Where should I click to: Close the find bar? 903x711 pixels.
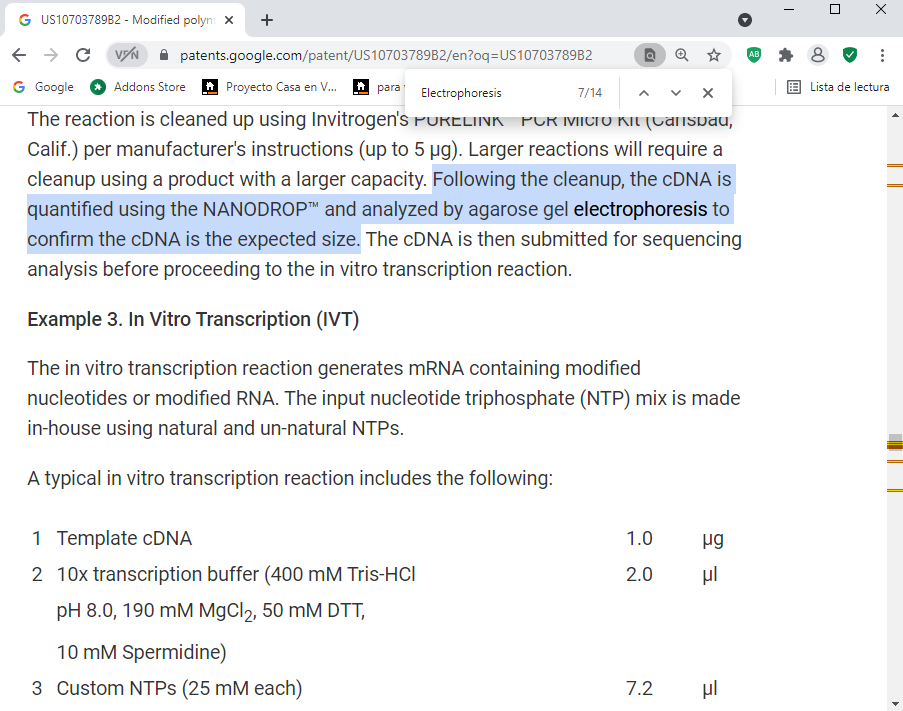708,93
